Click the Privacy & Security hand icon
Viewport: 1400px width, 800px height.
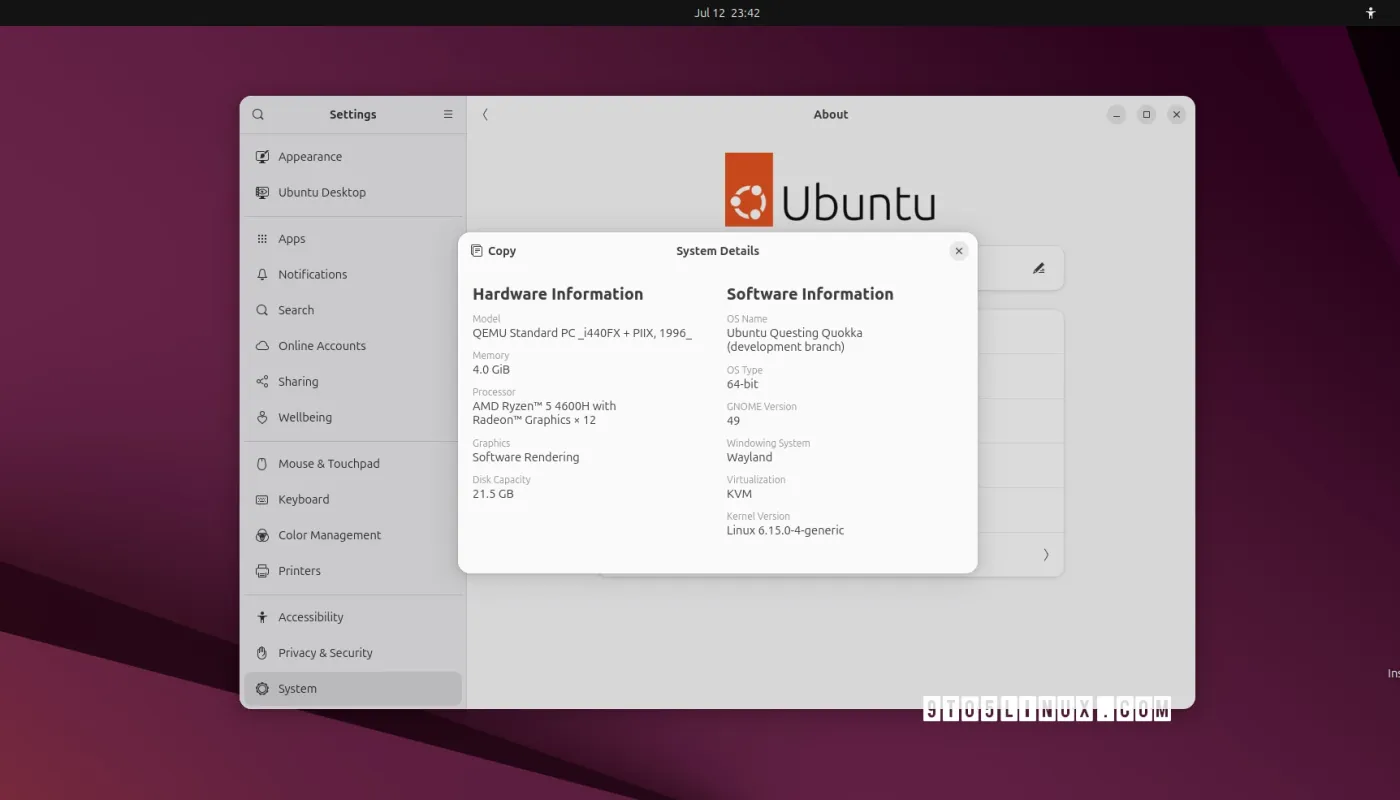coord(262,653)
